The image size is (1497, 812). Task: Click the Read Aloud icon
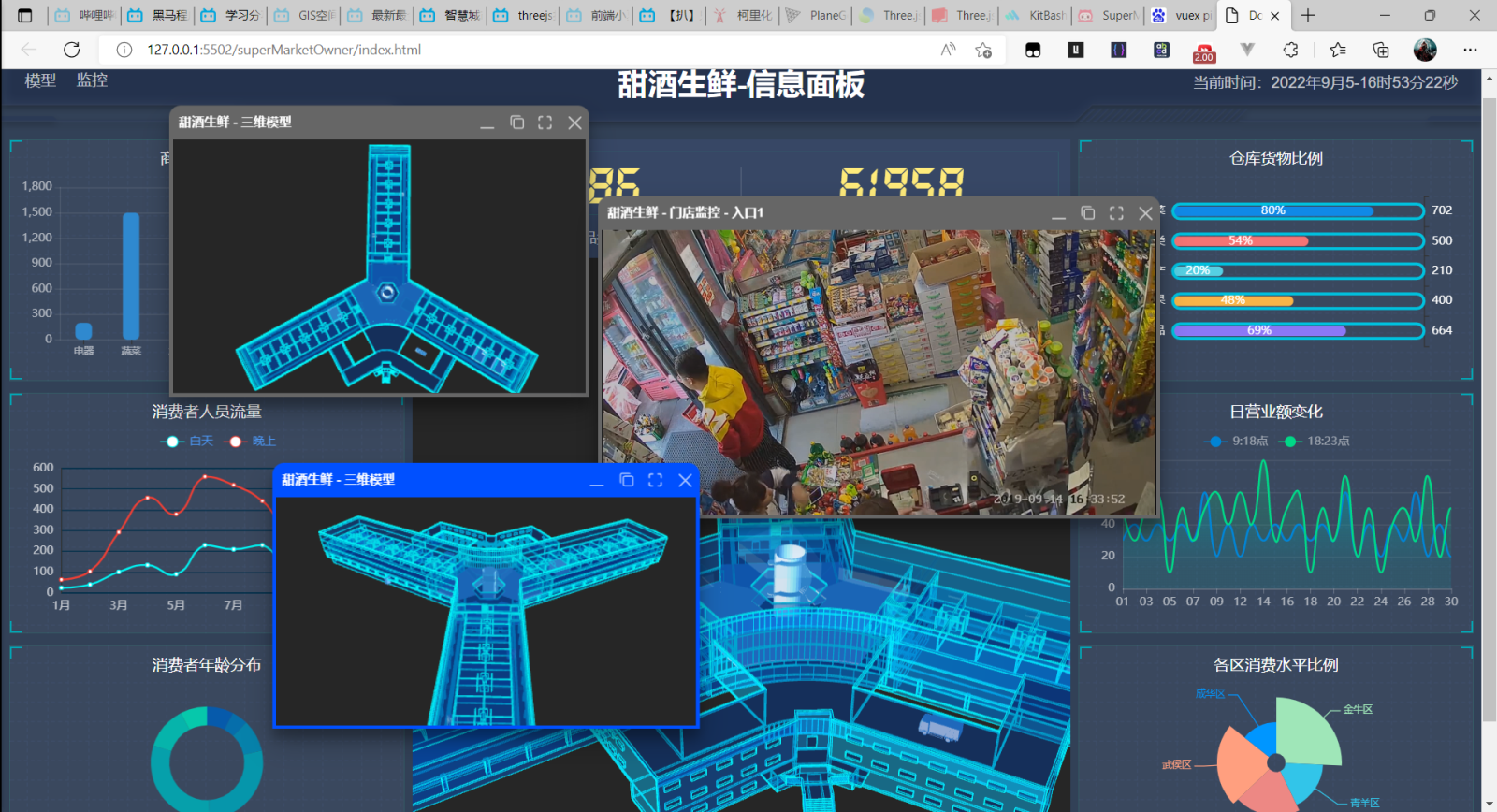948,50
